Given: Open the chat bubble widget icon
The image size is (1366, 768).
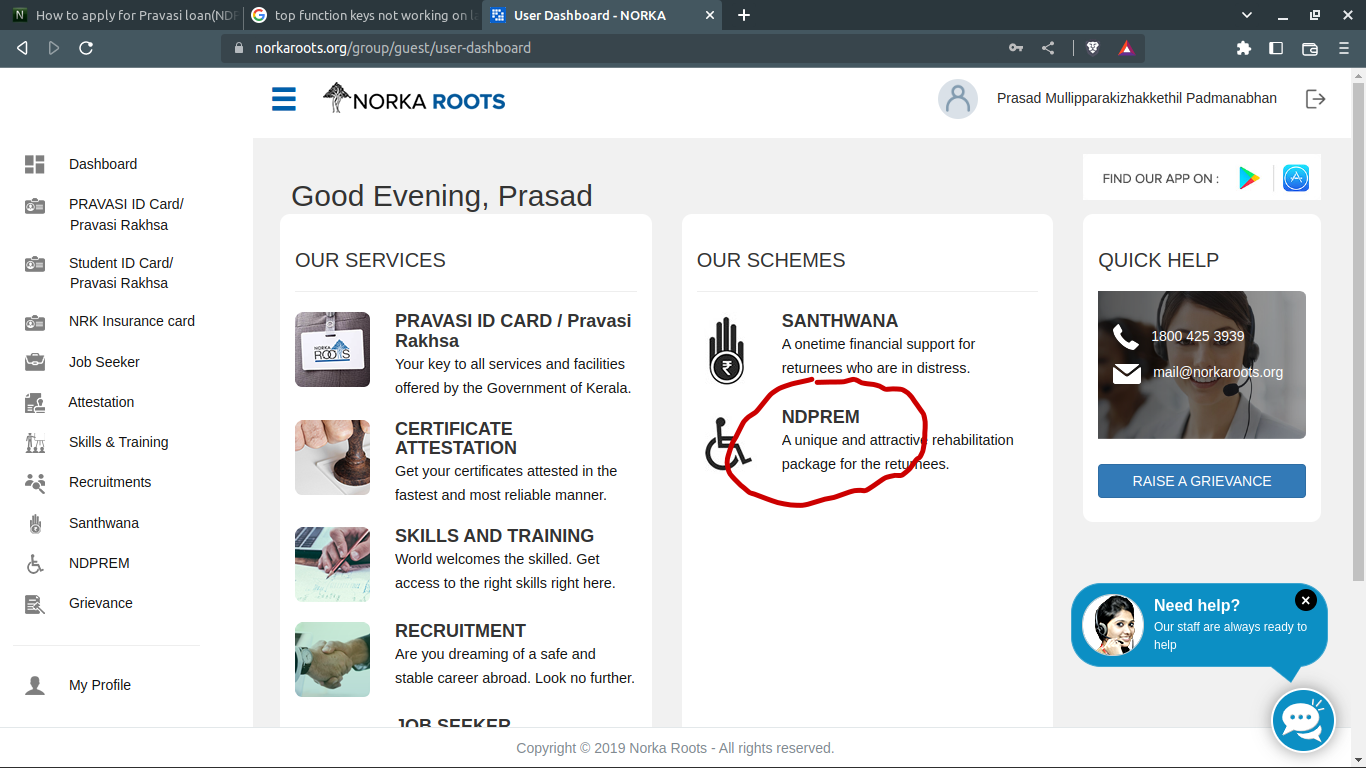Looking at the screenshot, I should (1303, 720).
